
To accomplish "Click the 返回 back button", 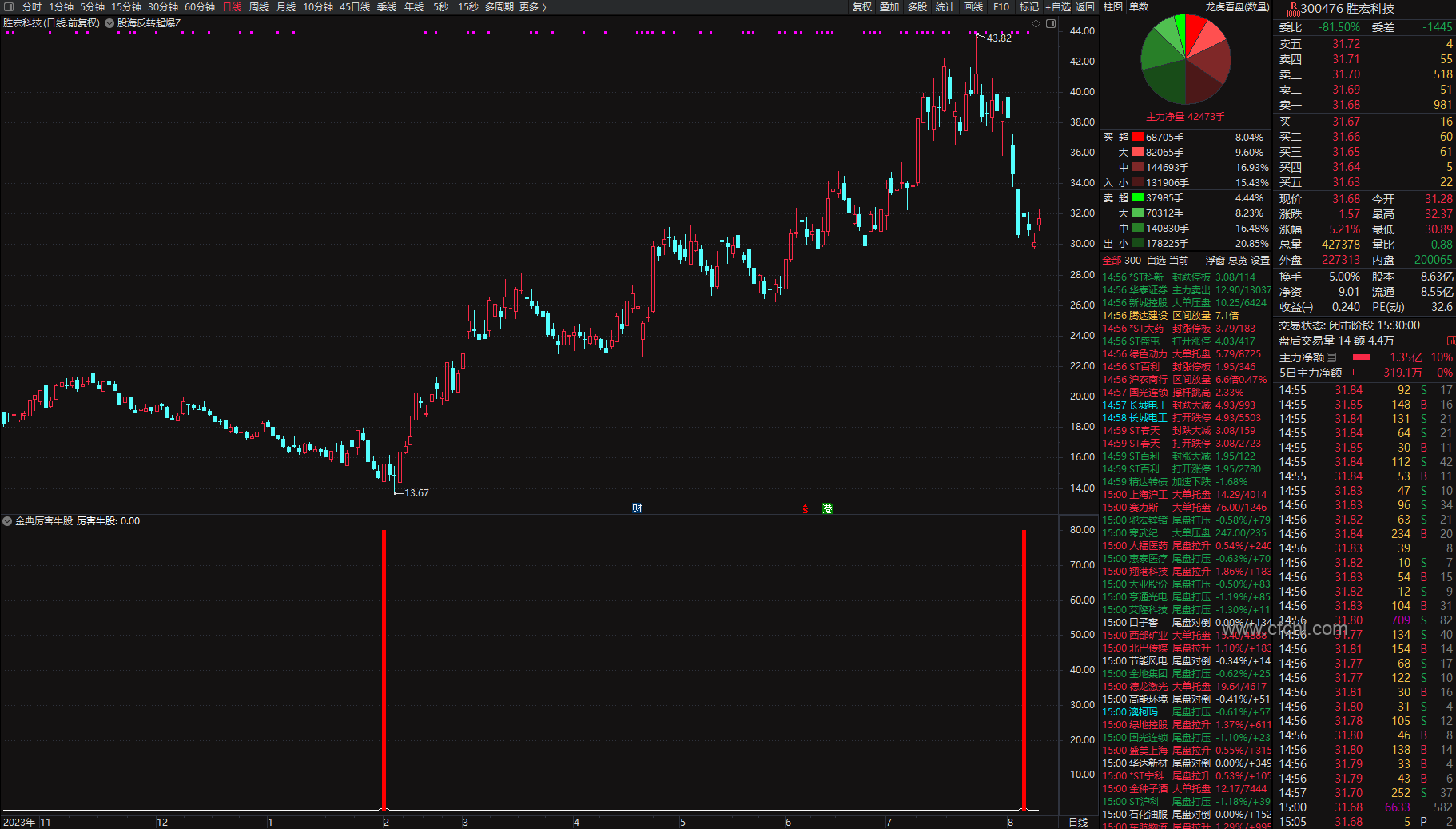I will 1085,6.
